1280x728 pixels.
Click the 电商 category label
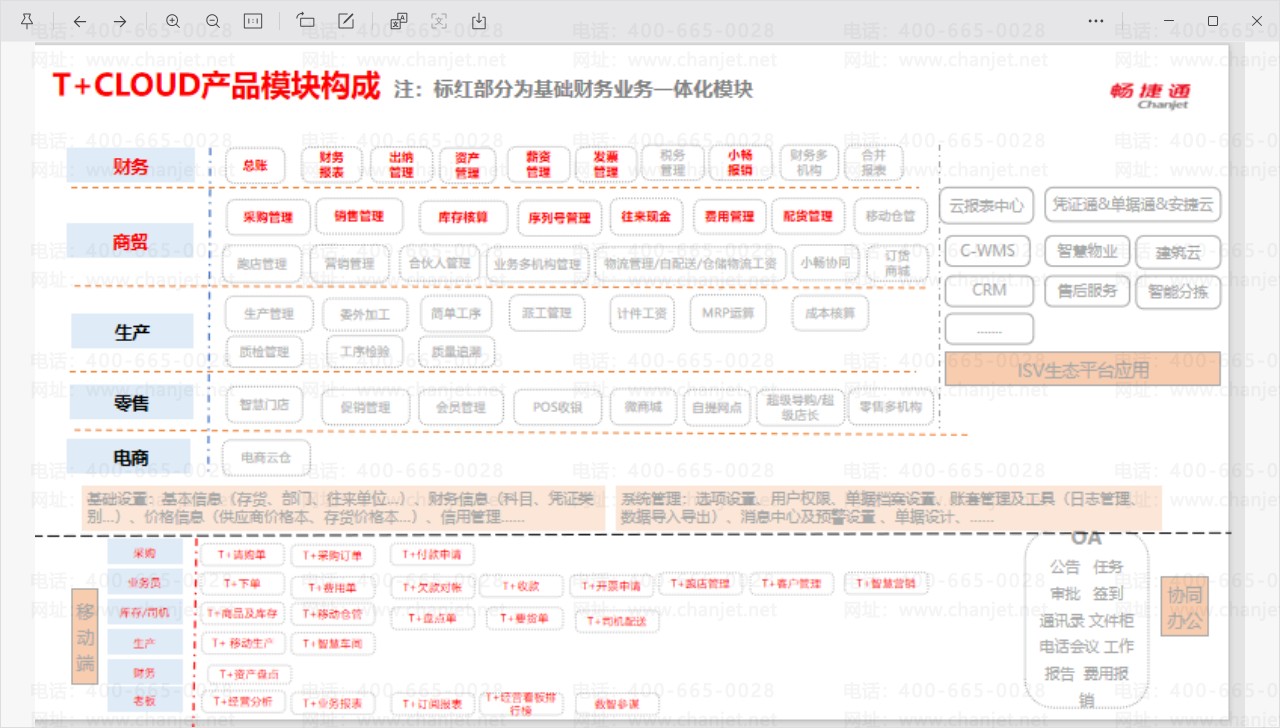click(x=130, y=458)
